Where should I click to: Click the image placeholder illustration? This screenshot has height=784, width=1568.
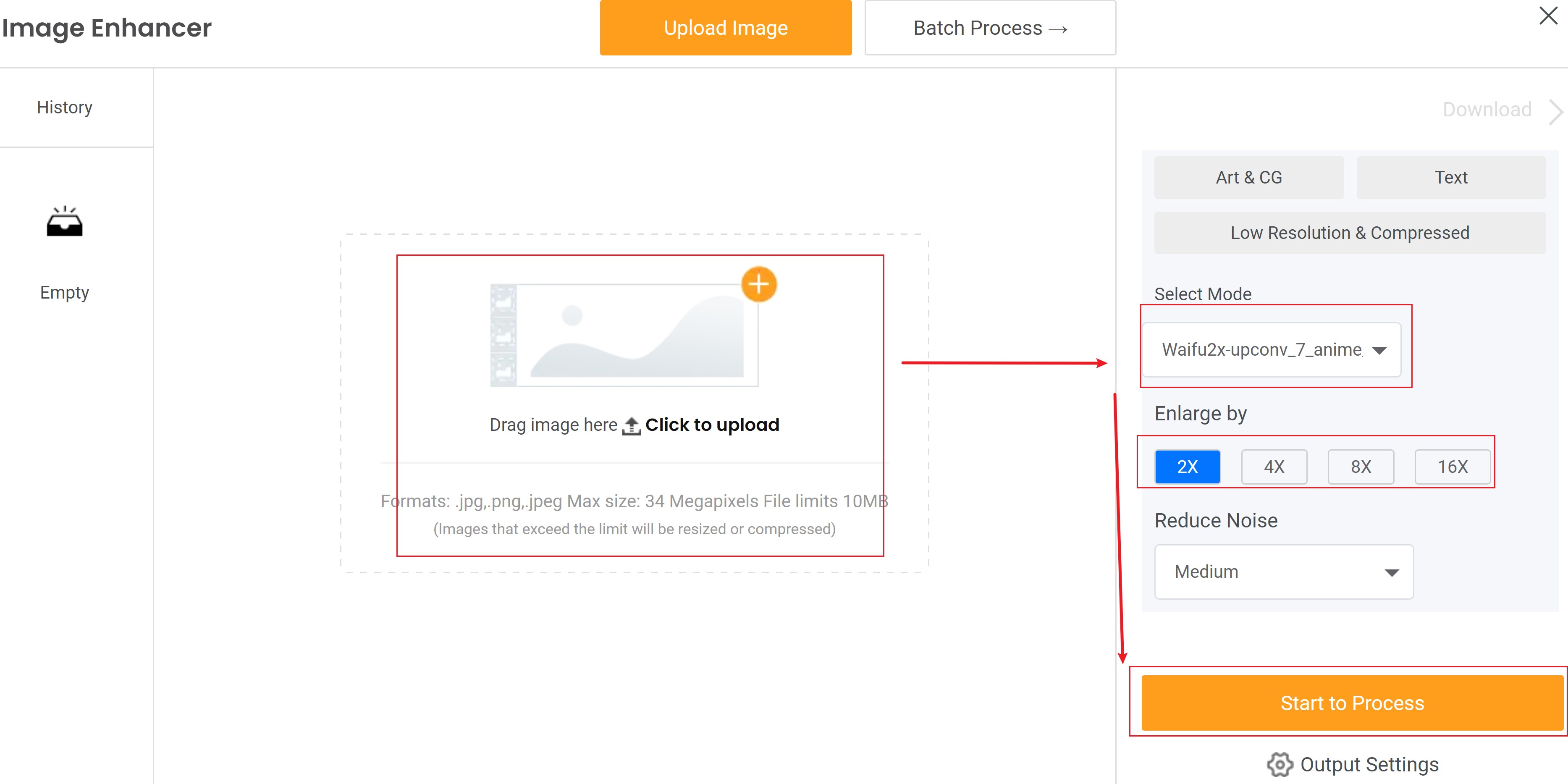click(x=624, y=335)
